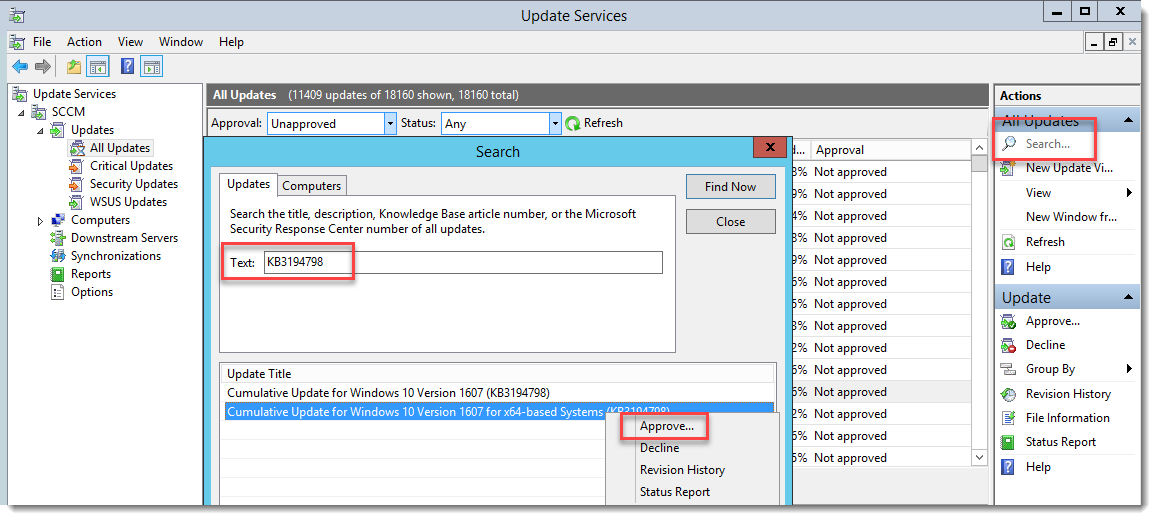This screenshot has height=520, width=1156.
Task: Click the Revision History icon in Actions
Action: click(1009, 394)
